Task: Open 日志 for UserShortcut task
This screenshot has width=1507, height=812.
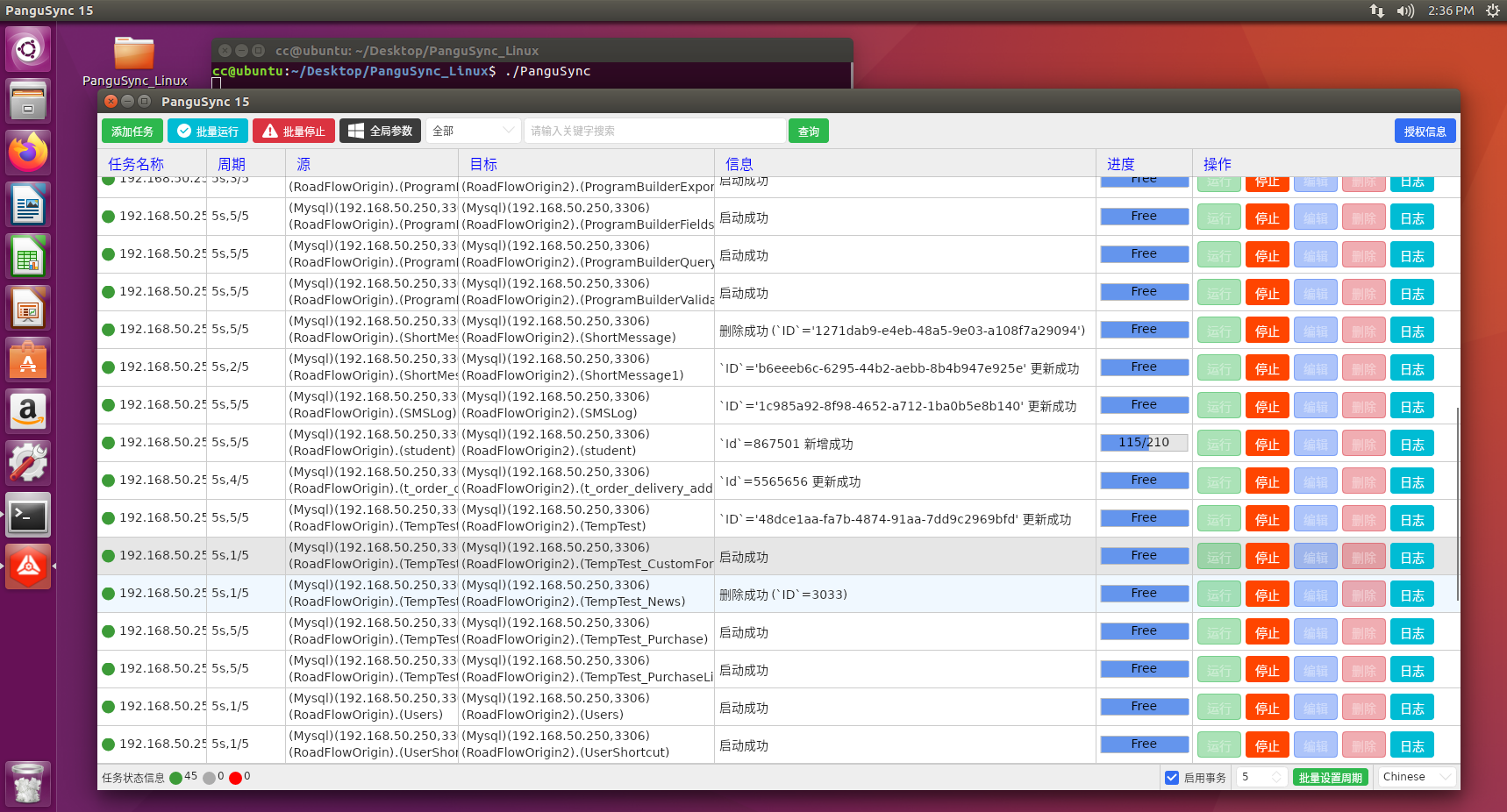Action: pyautogui.click(x=1412, y=746)
